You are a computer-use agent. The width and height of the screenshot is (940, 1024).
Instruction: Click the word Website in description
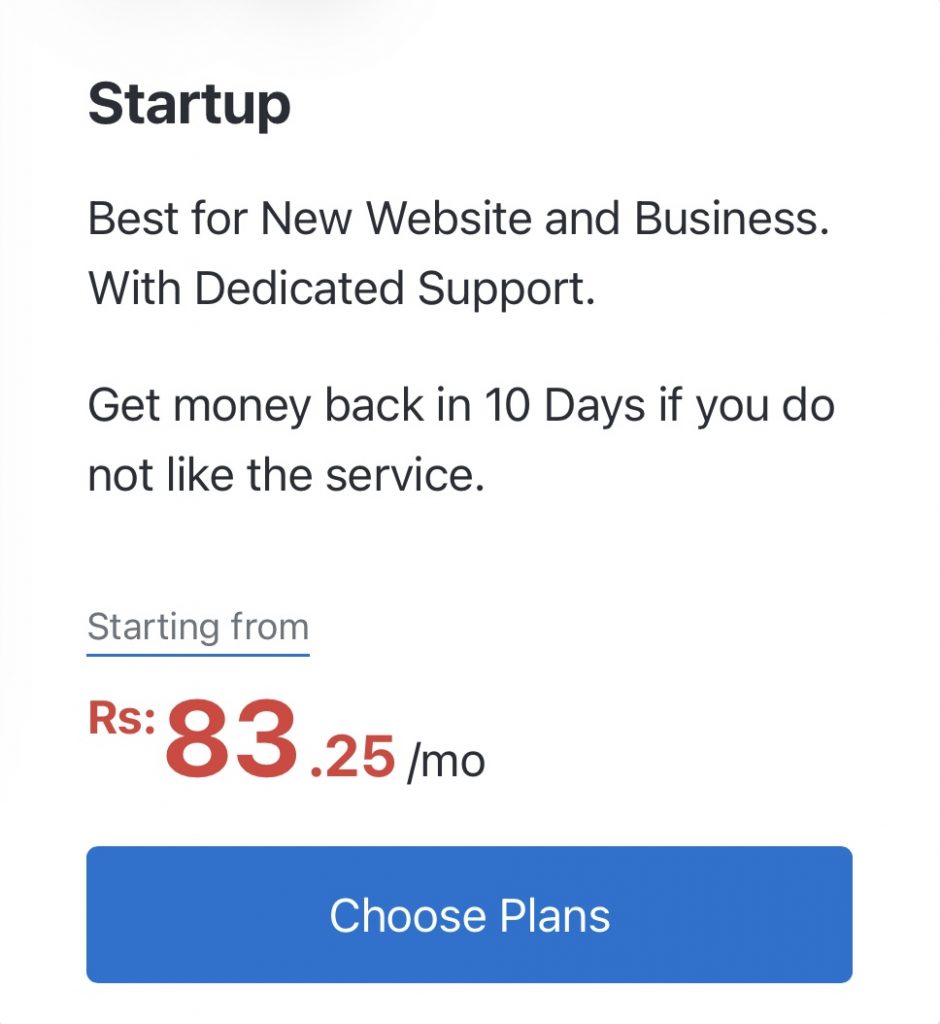[449, 218]
